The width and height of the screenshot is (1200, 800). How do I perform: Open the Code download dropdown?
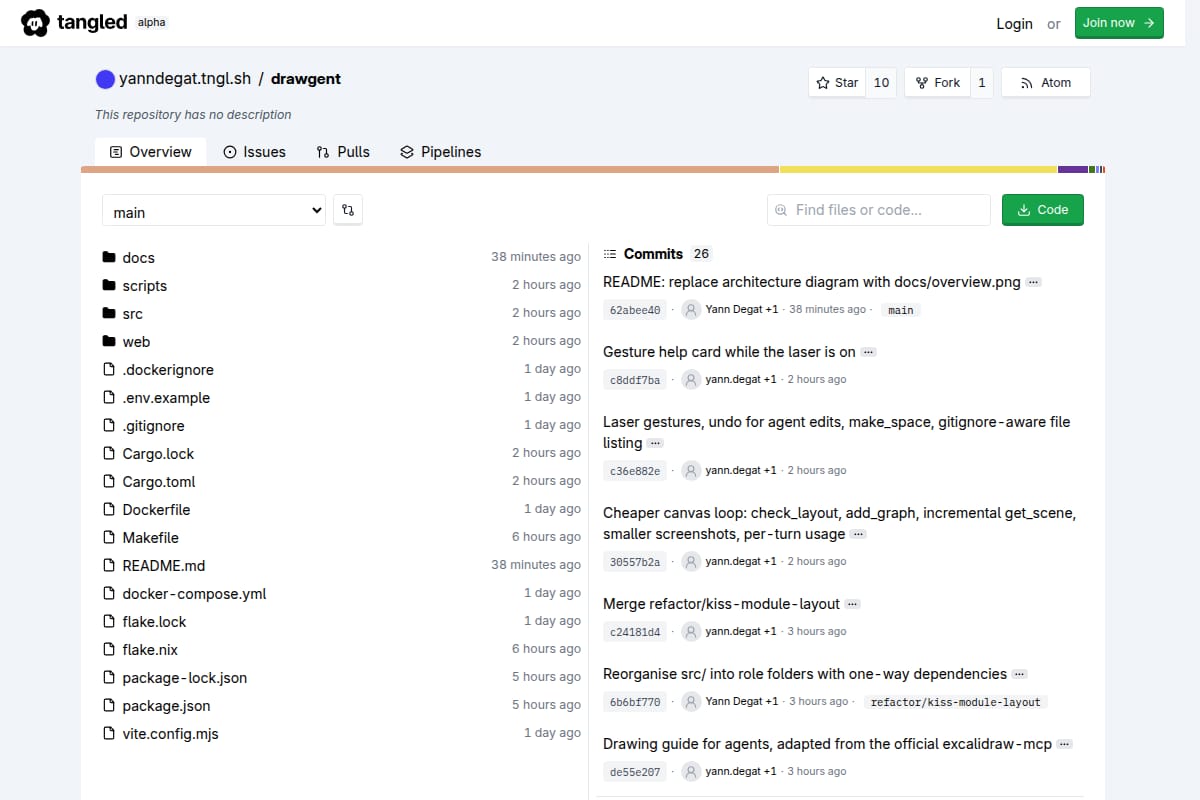coord(1043,210)
